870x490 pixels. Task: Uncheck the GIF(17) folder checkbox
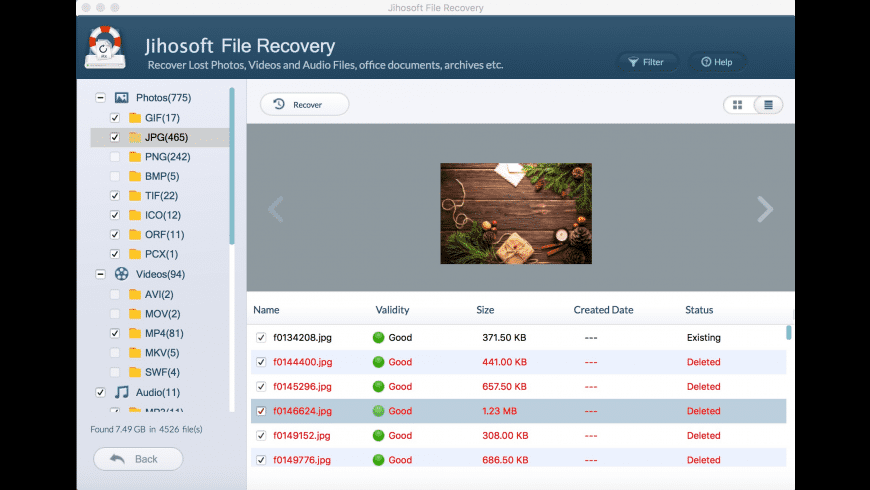(x=115, y=118)
